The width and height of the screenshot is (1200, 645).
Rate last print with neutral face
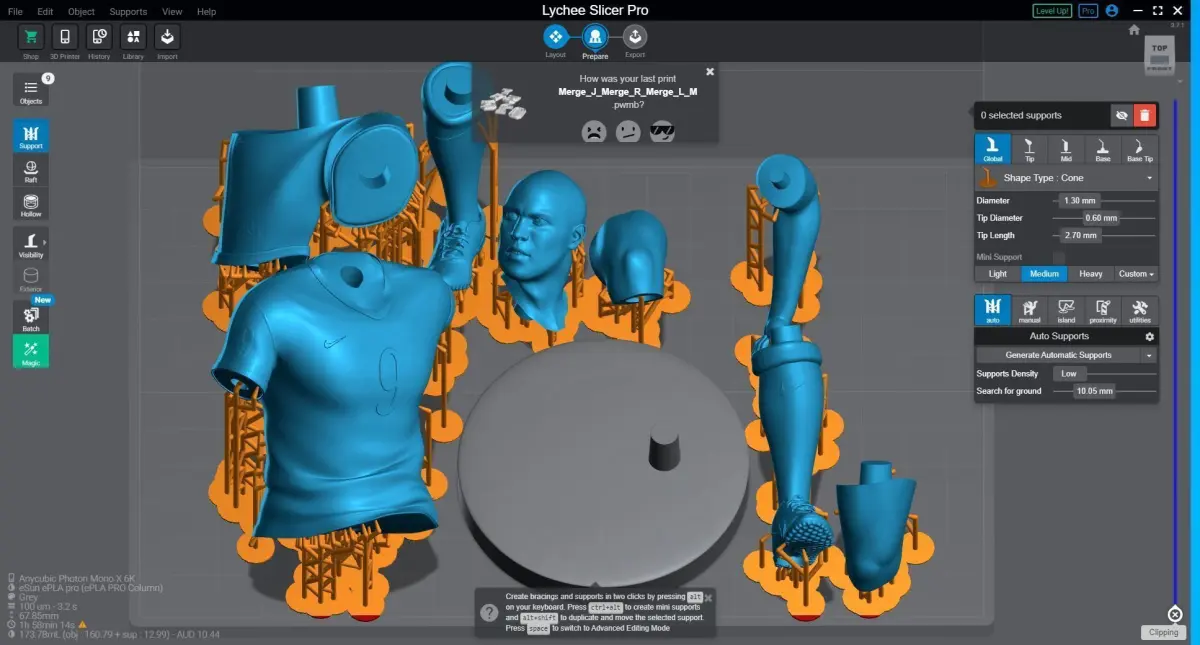pyautogui.click(x=628, y=130)
